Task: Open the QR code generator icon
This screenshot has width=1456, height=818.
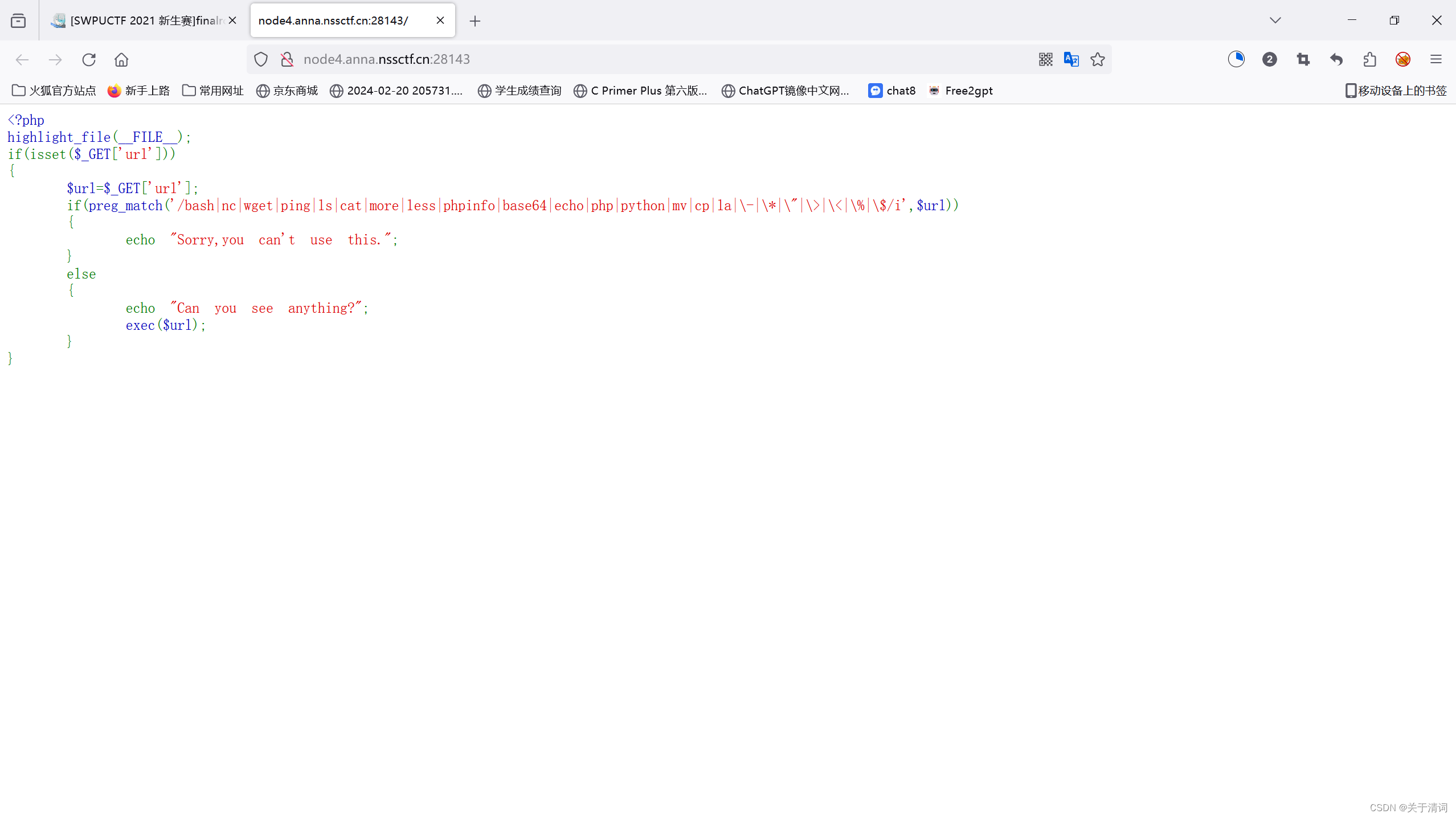Action: pyautogui.click(x=1045, y=59)
